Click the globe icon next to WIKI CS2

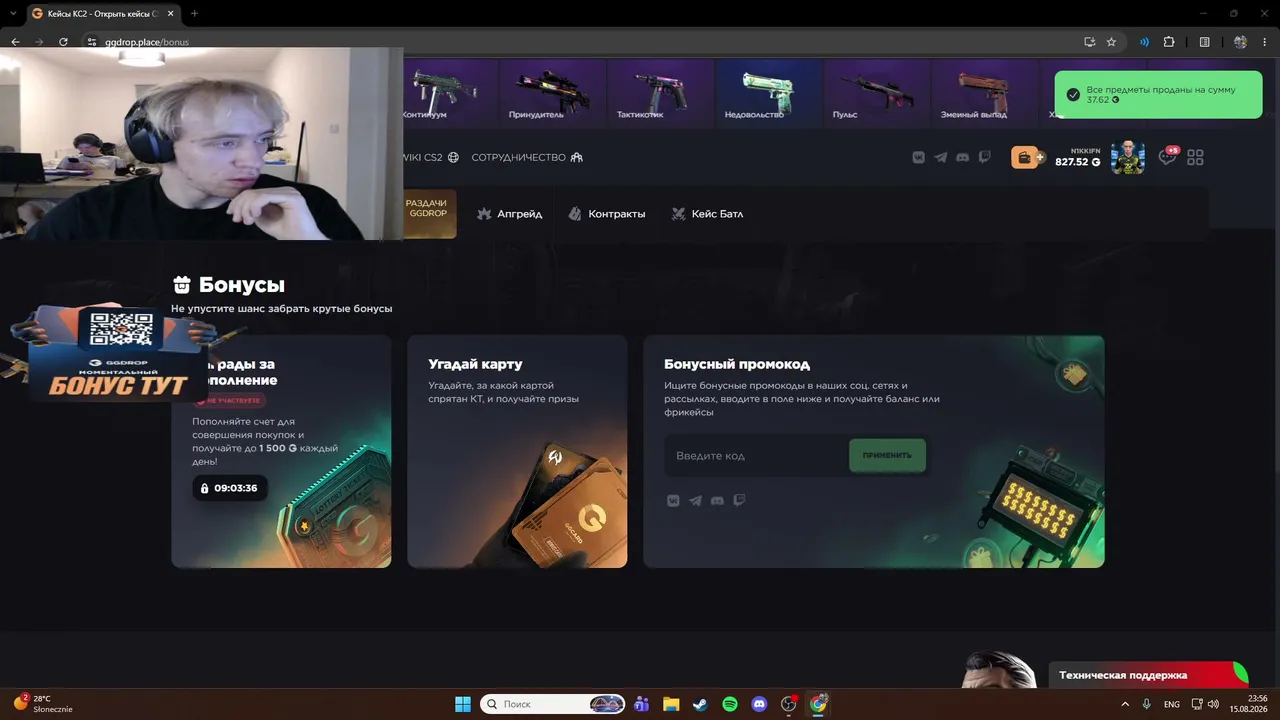coord(453,157)
